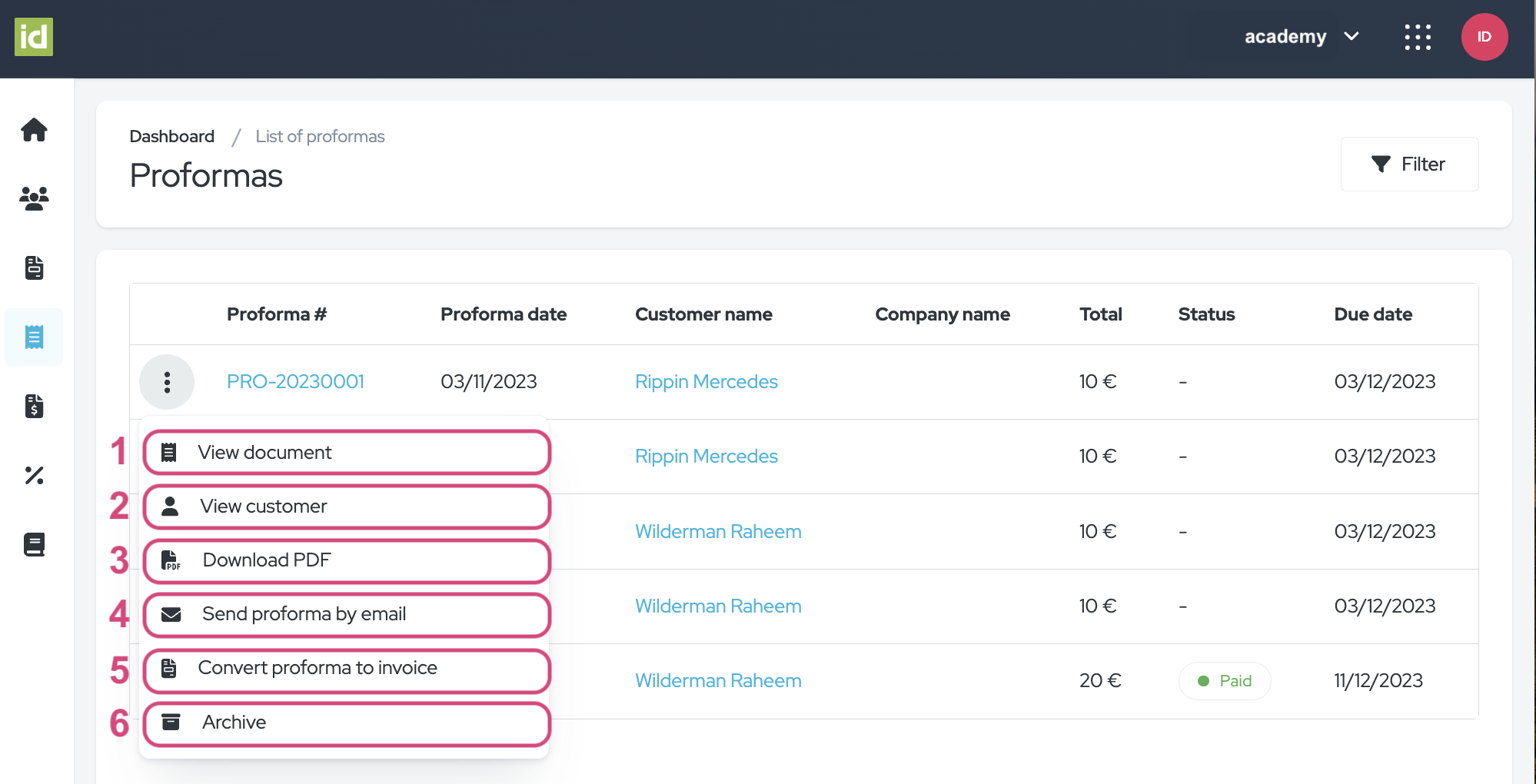Open the PRO-20230001 proforma link
The width and height of the screenshot is (1536, 784).
point(295,382)
